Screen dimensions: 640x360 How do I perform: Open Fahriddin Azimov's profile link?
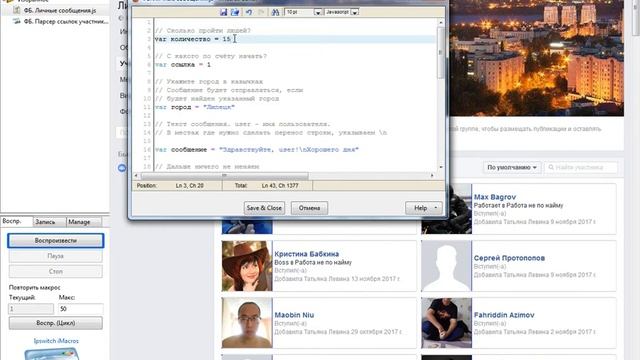click(504, 315)
